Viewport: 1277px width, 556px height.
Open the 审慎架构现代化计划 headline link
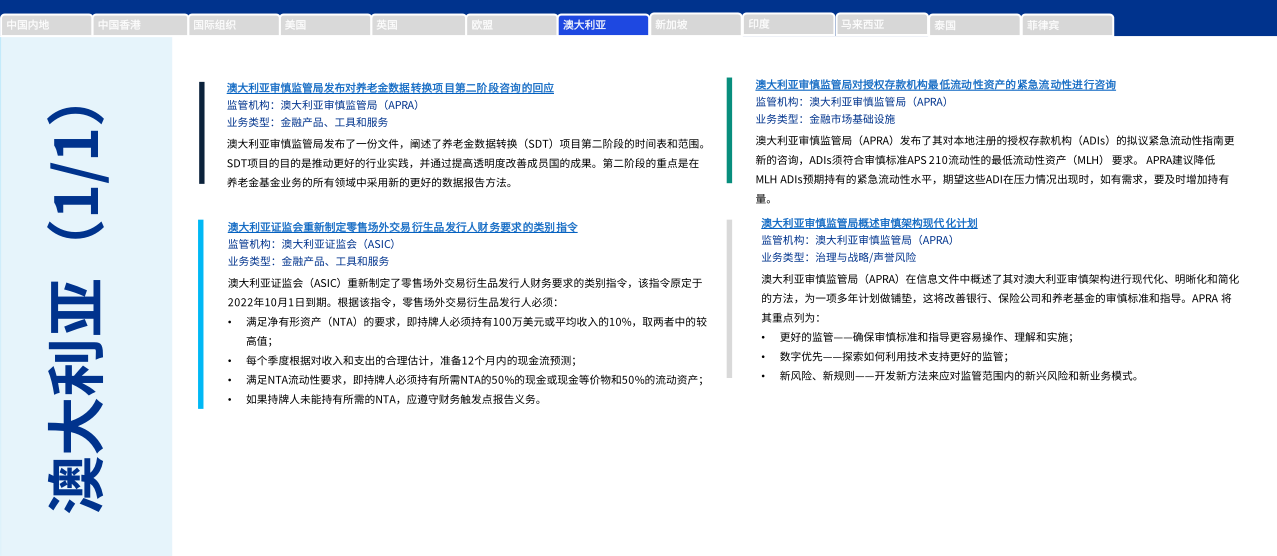pos(869,223)
